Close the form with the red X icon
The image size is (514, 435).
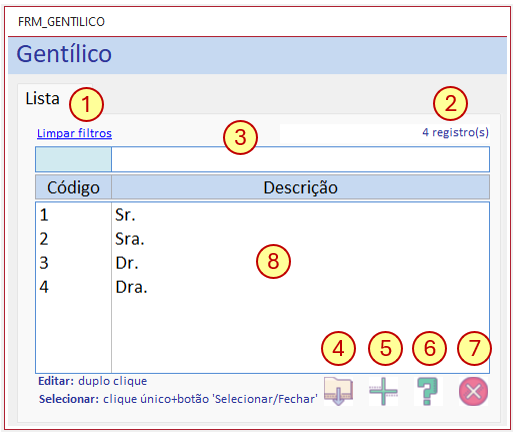coord(473,391)
